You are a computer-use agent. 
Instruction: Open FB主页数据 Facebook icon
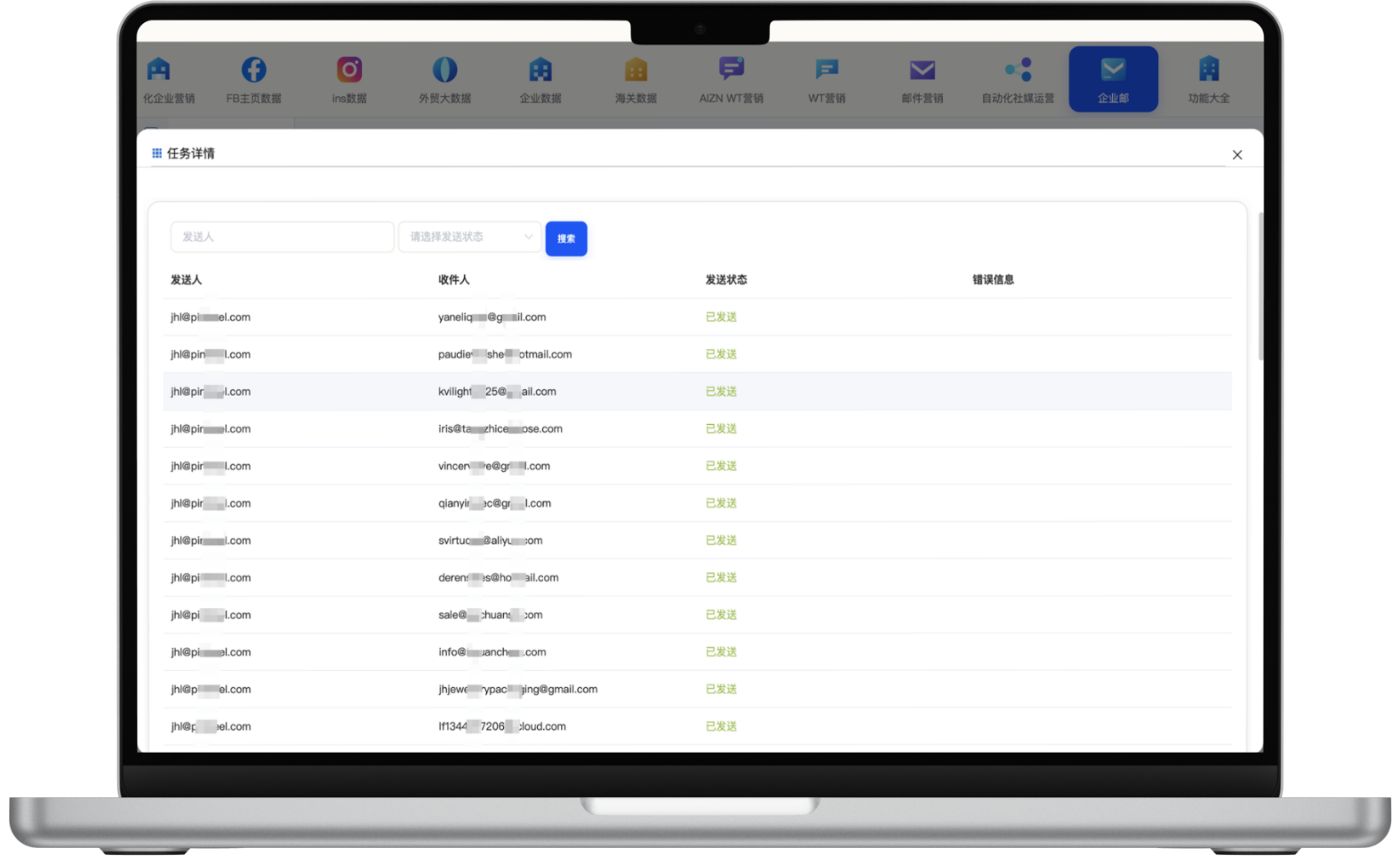253,69
